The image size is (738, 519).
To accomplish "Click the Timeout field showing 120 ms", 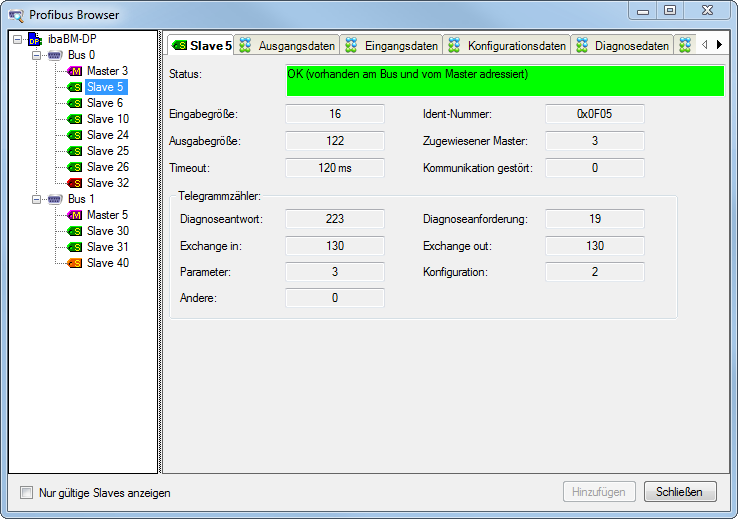I will 335,168.
